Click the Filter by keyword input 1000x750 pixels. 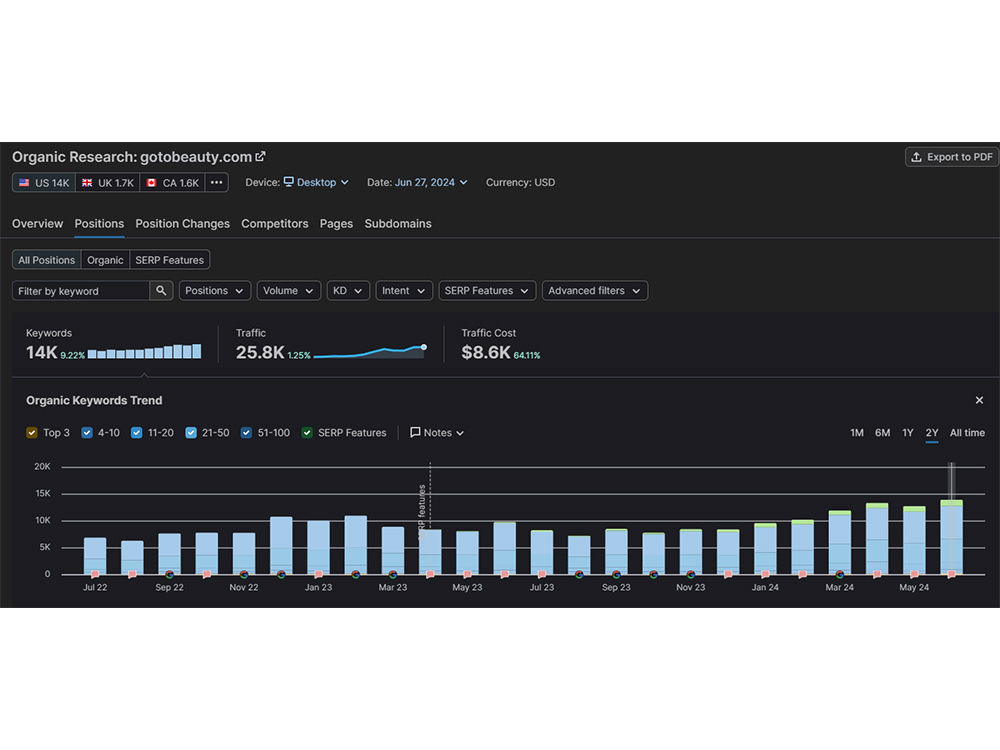81,291
